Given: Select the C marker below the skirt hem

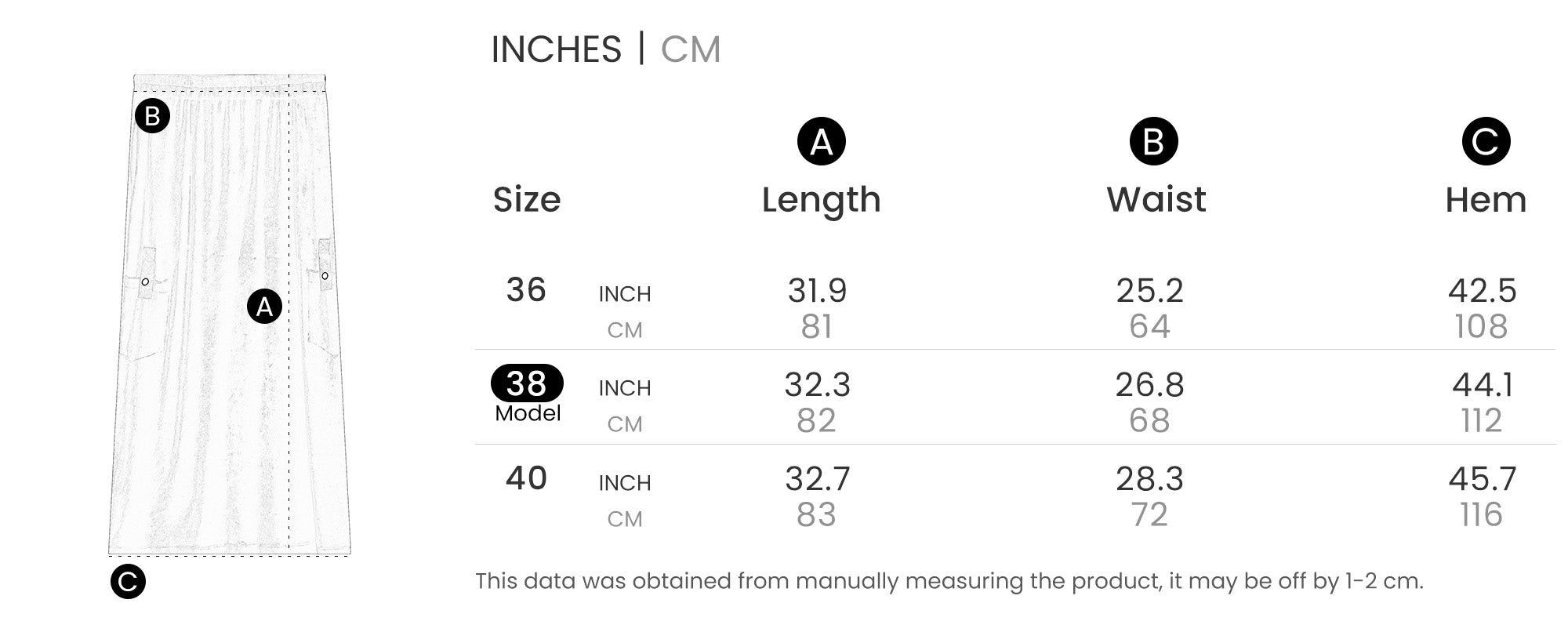Looking at the screenshot, I should pyautogui.click(x=128, y=582).
